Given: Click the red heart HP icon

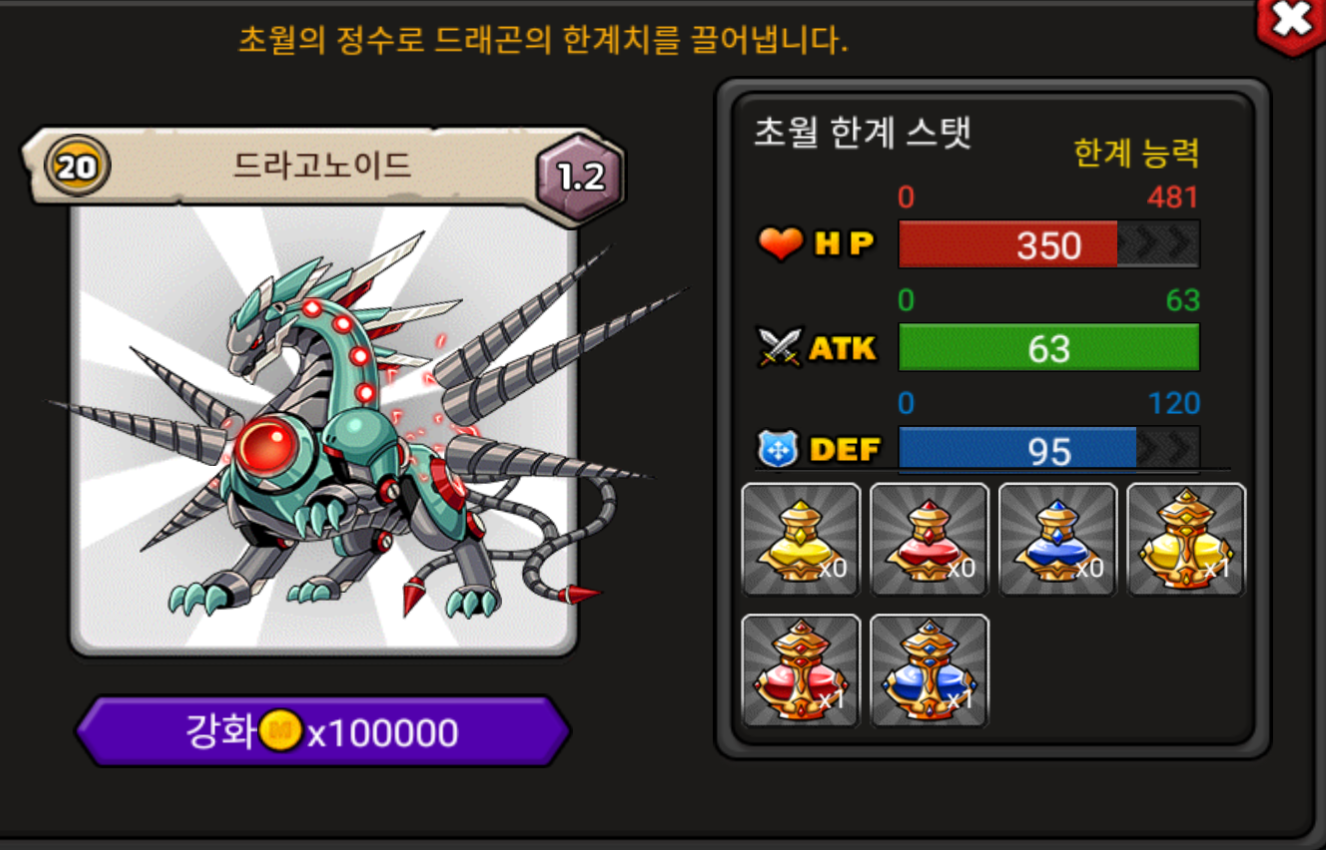Looking at the screenshot, I should click(x=781, y=243).
